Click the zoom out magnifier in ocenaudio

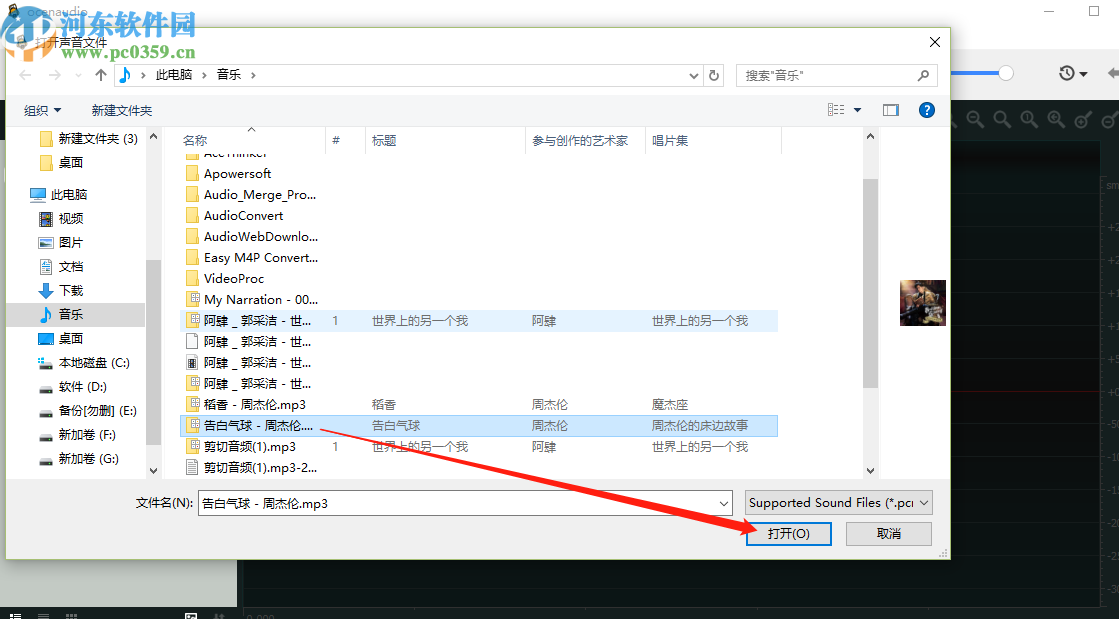point(975,119)
